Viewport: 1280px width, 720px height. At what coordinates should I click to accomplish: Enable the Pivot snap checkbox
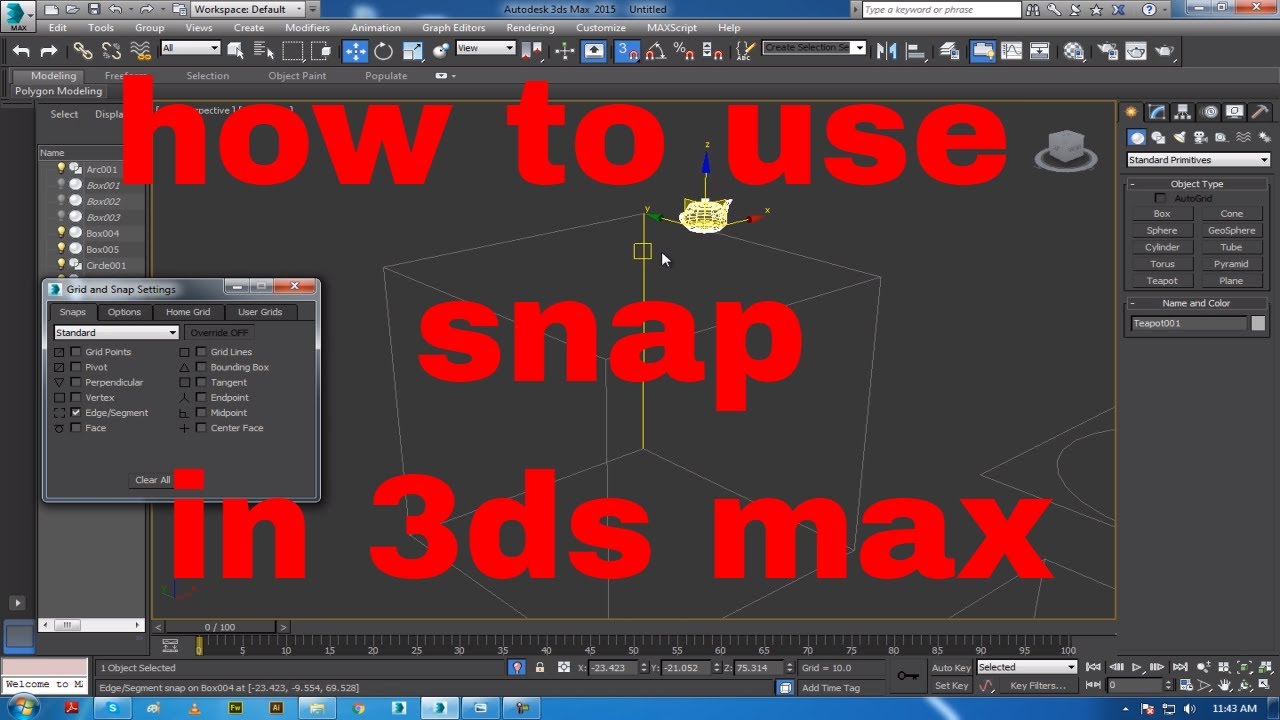pyautogui.click(x=76, y=367)
